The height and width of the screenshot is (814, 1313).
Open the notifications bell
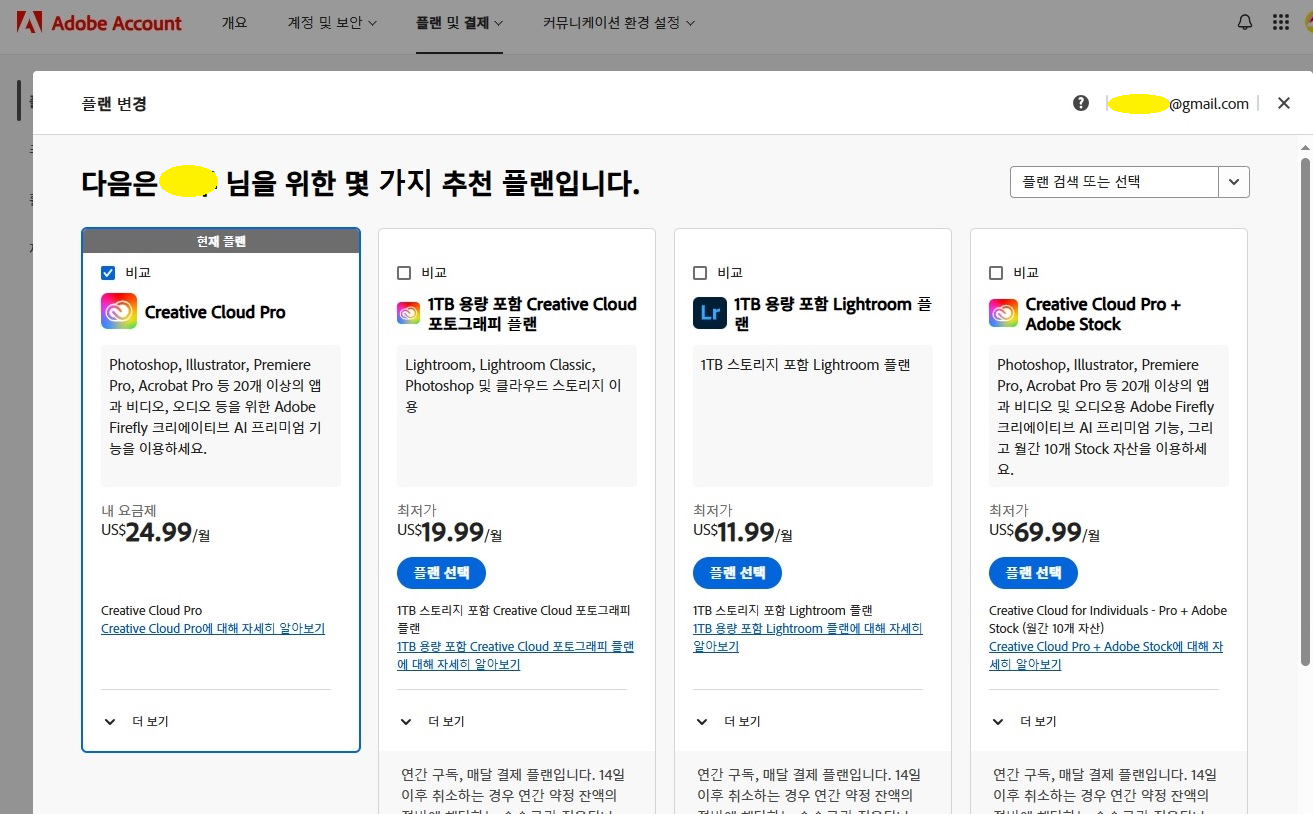(1245, 22)
